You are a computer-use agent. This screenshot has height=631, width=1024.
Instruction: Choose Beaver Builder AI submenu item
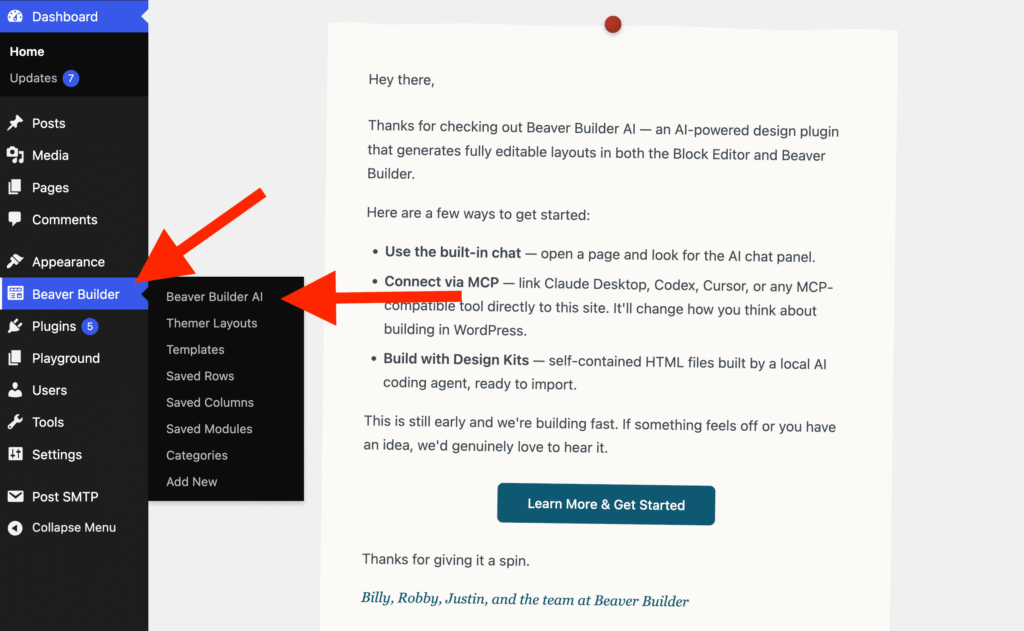[214, 297]
